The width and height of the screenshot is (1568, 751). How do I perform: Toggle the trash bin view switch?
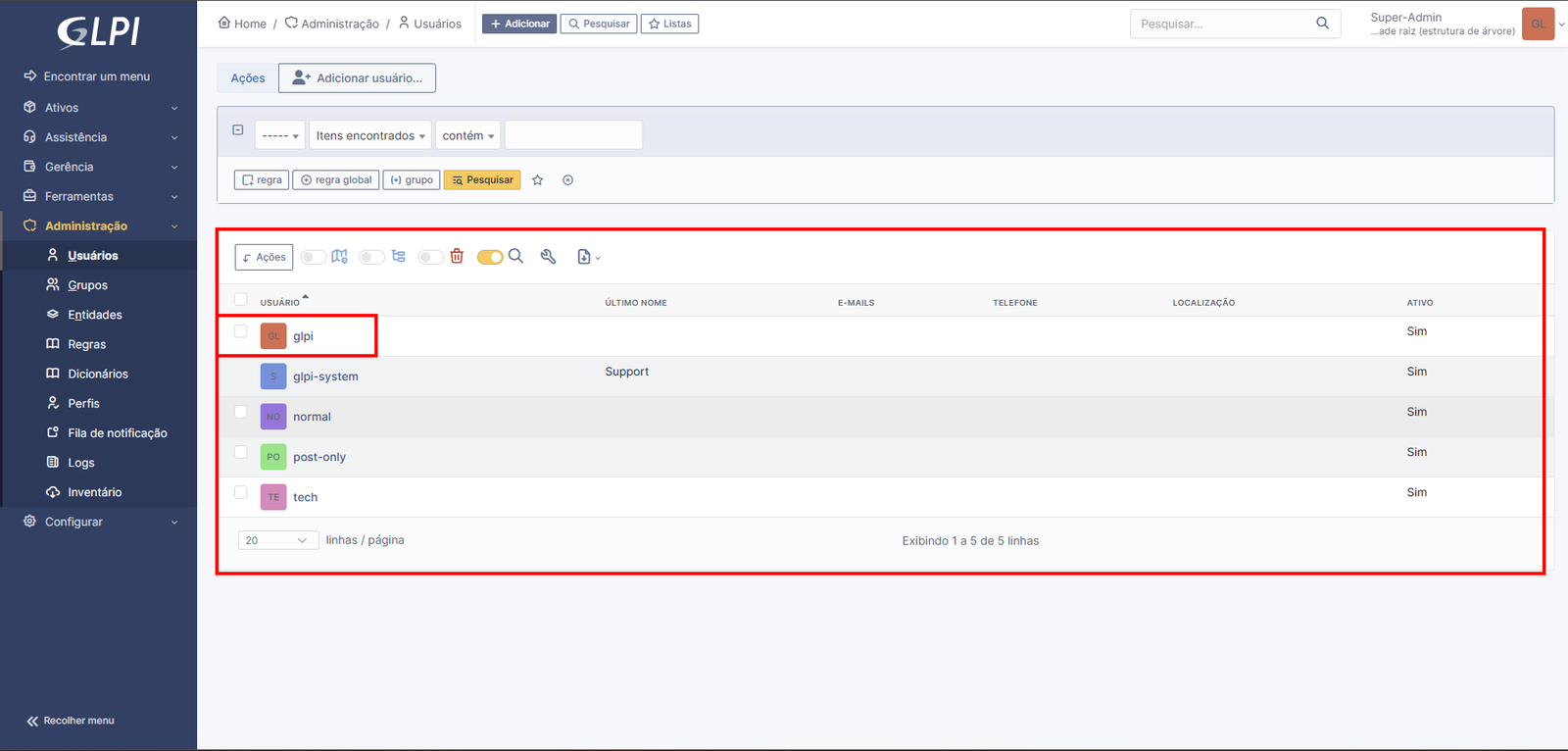[430, 257]
